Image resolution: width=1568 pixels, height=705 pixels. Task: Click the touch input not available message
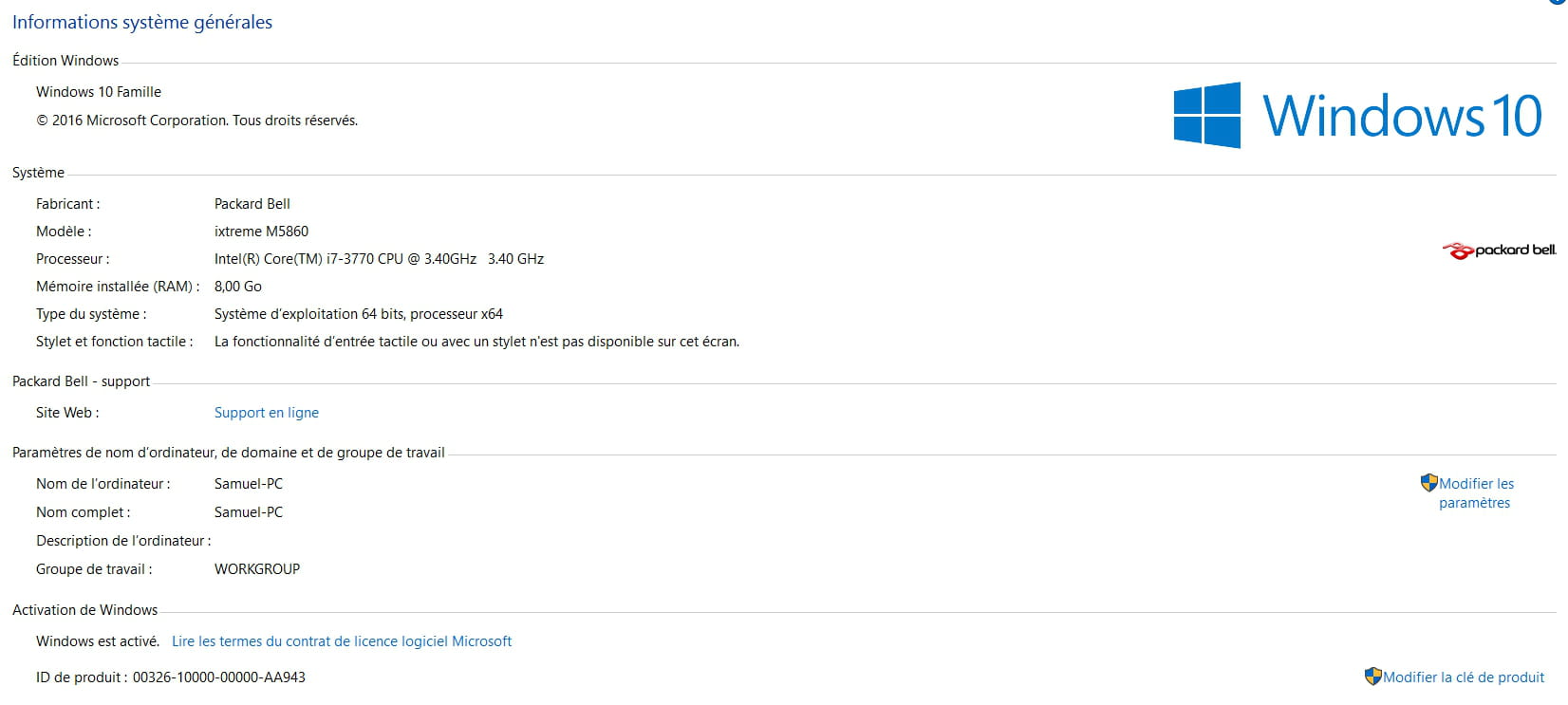[476, 342]
